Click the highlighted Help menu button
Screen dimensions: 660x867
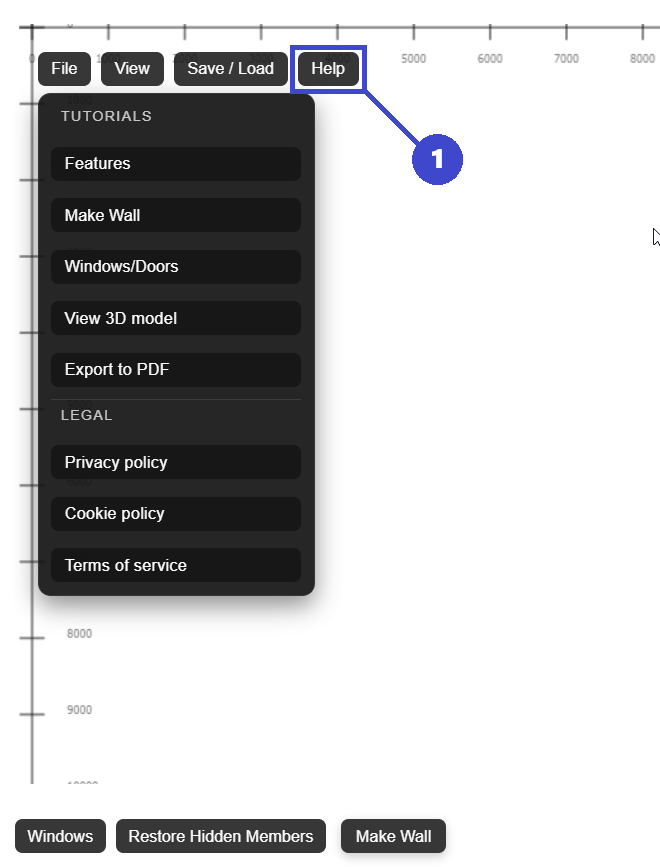pos(328,68)
